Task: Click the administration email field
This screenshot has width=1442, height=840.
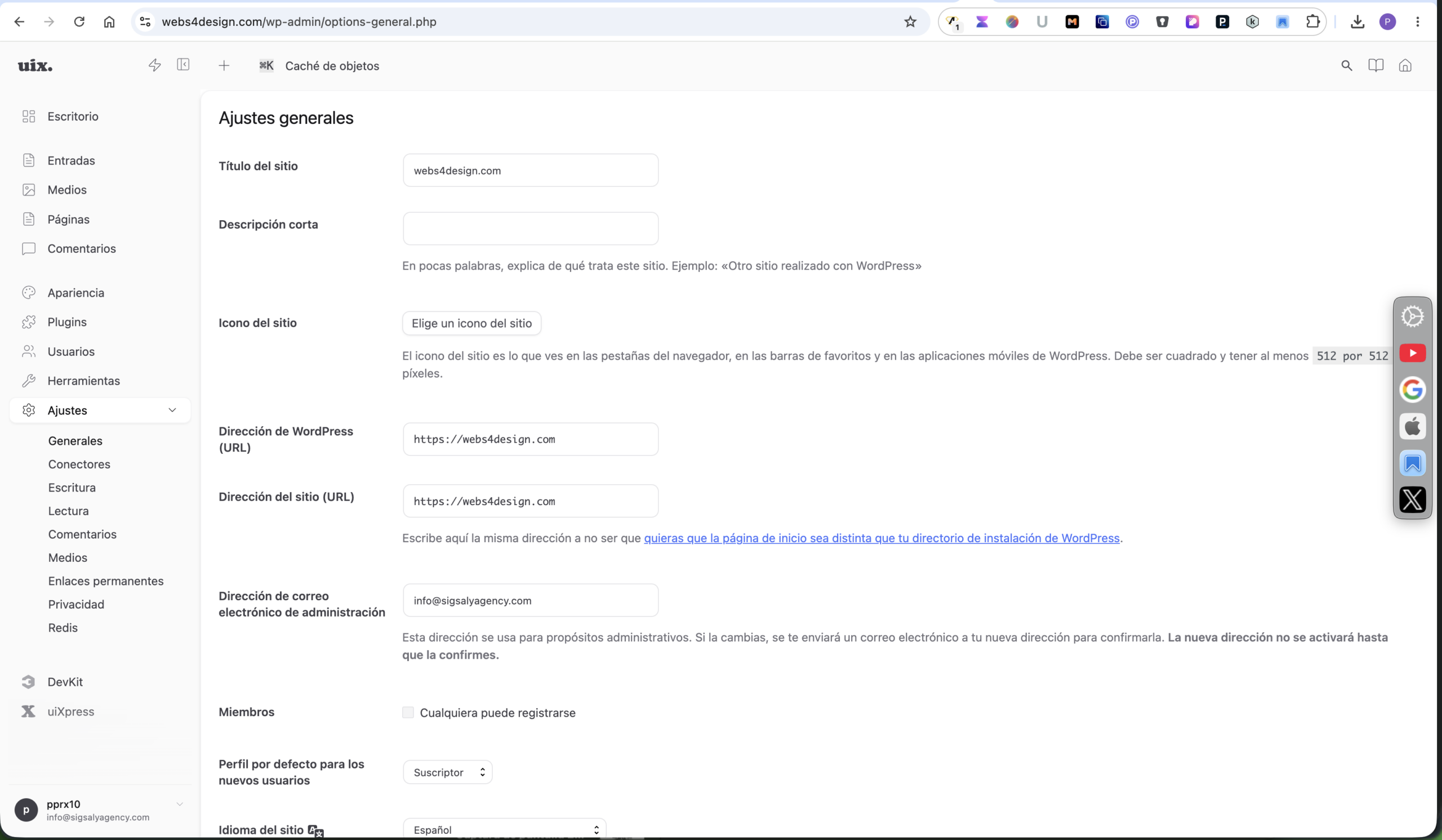Action: tap(531, 600)
